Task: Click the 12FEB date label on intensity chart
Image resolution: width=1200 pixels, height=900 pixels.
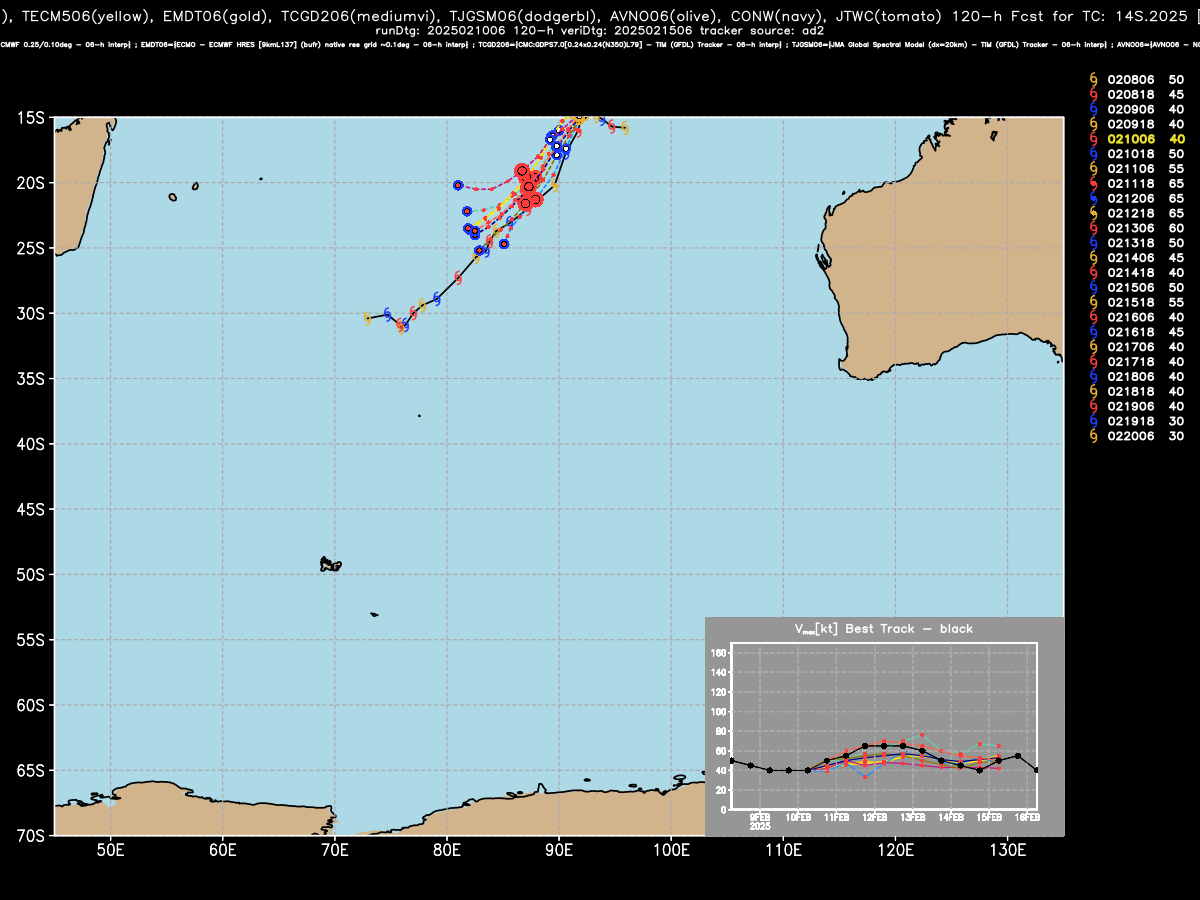Action: pos(875,817)
